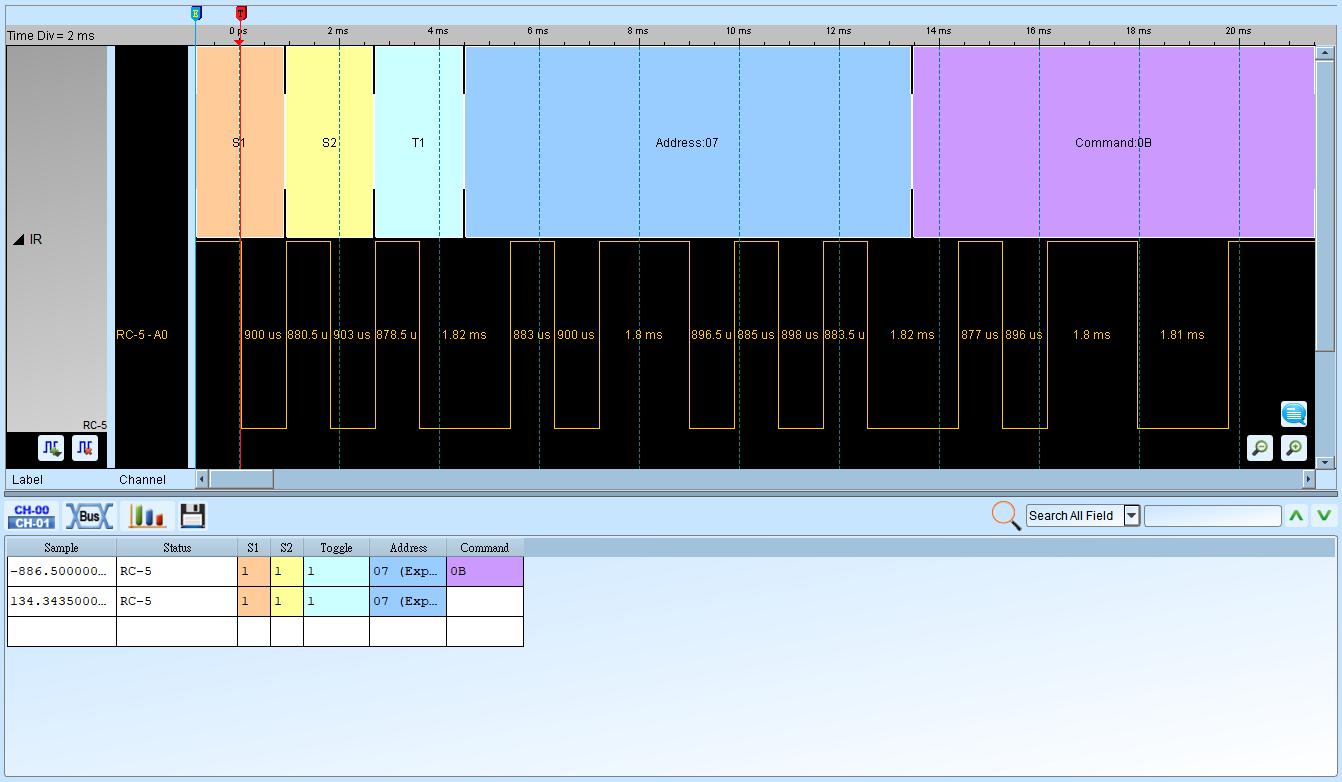The image size is (1342, 782).
Task: Click the 0B command cell
Action: (485, 572)
